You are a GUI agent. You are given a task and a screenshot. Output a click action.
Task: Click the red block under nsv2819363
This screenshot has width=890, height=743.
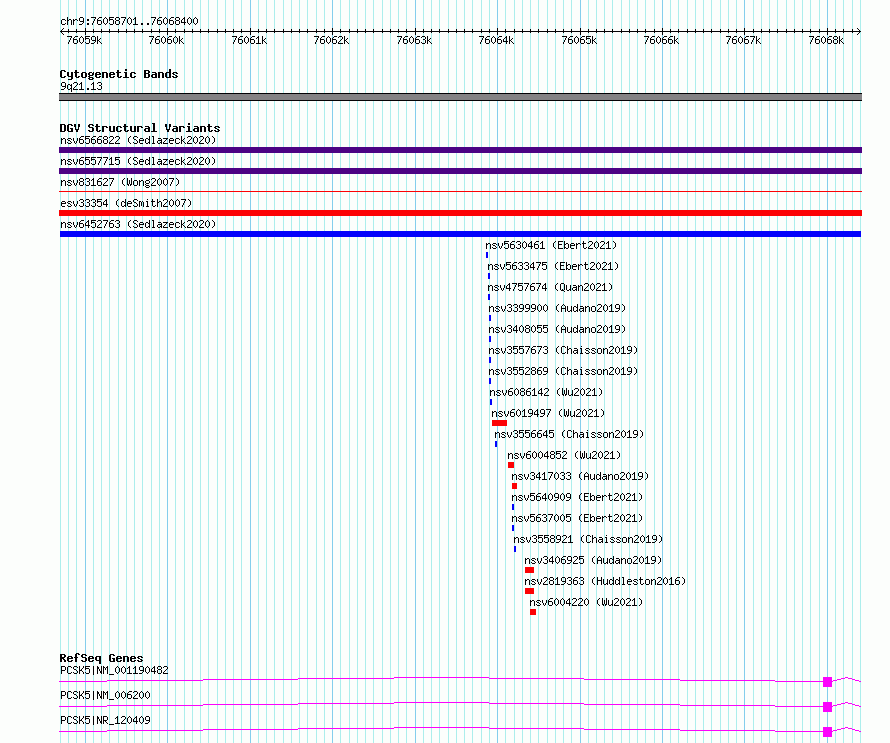click(x=530, y=591)
